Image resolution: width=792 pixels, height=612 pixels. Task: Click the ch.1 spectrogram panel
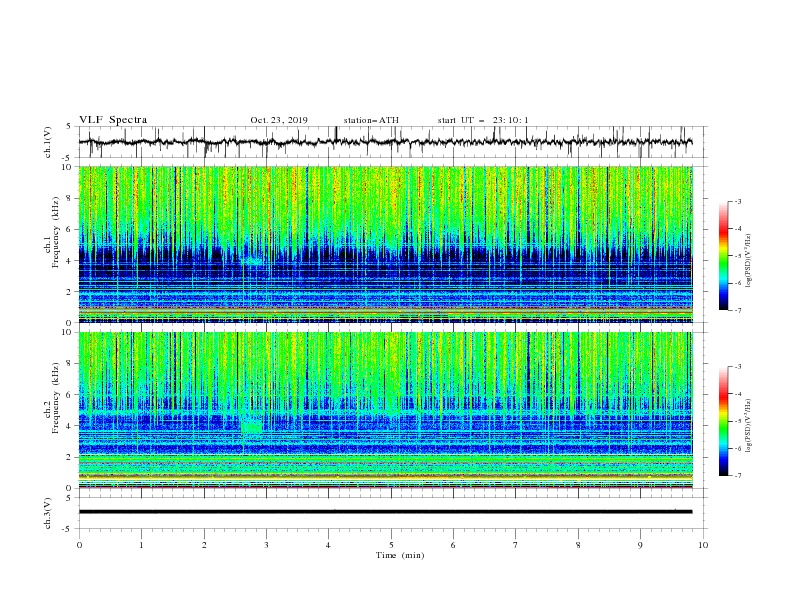(x=385, y=244)
